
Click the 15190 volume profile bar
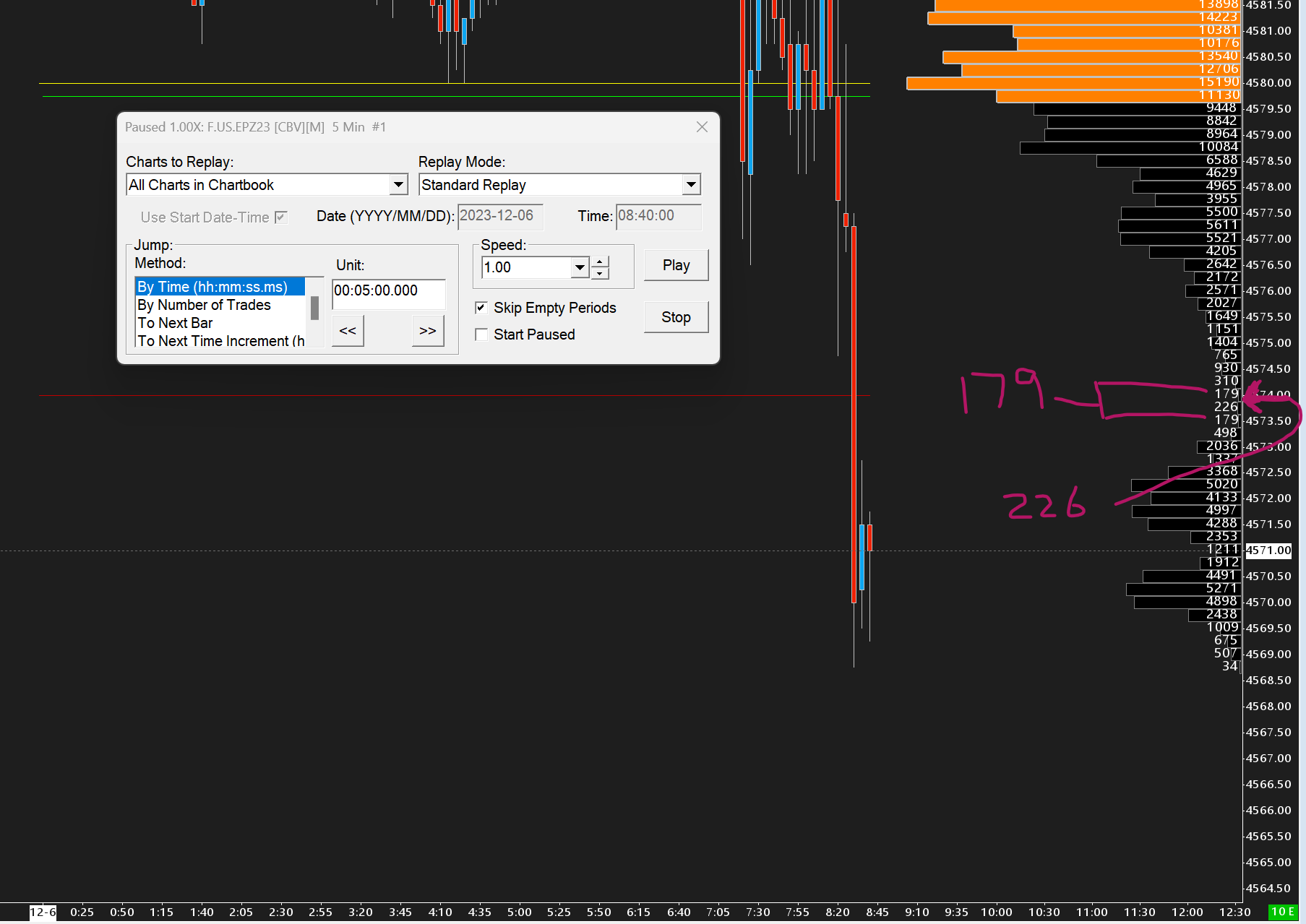[x=1074, y=83]
